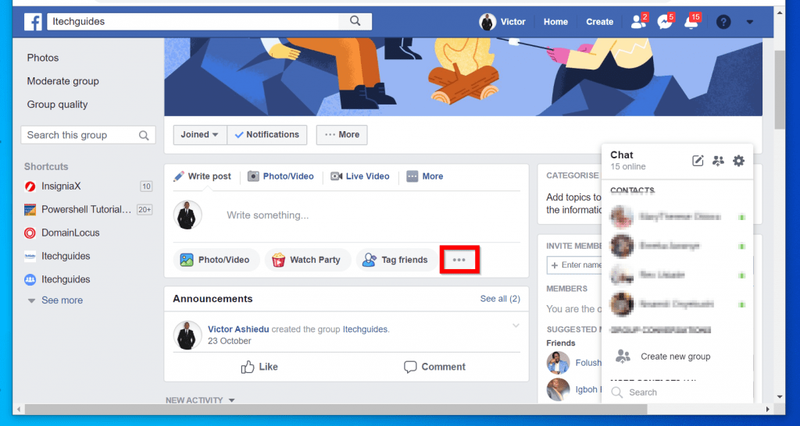Click new message compose icon in Chat
Screen dimensions: 800x426
click(x=697, y=161)
